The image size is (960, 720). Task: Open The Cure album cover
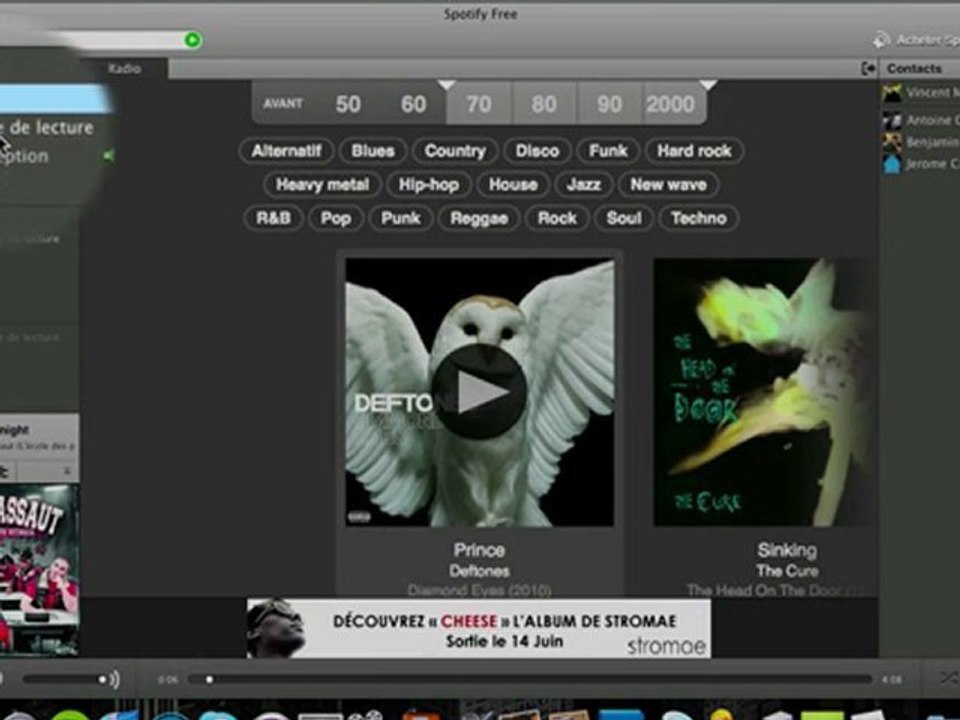point(762,392)
